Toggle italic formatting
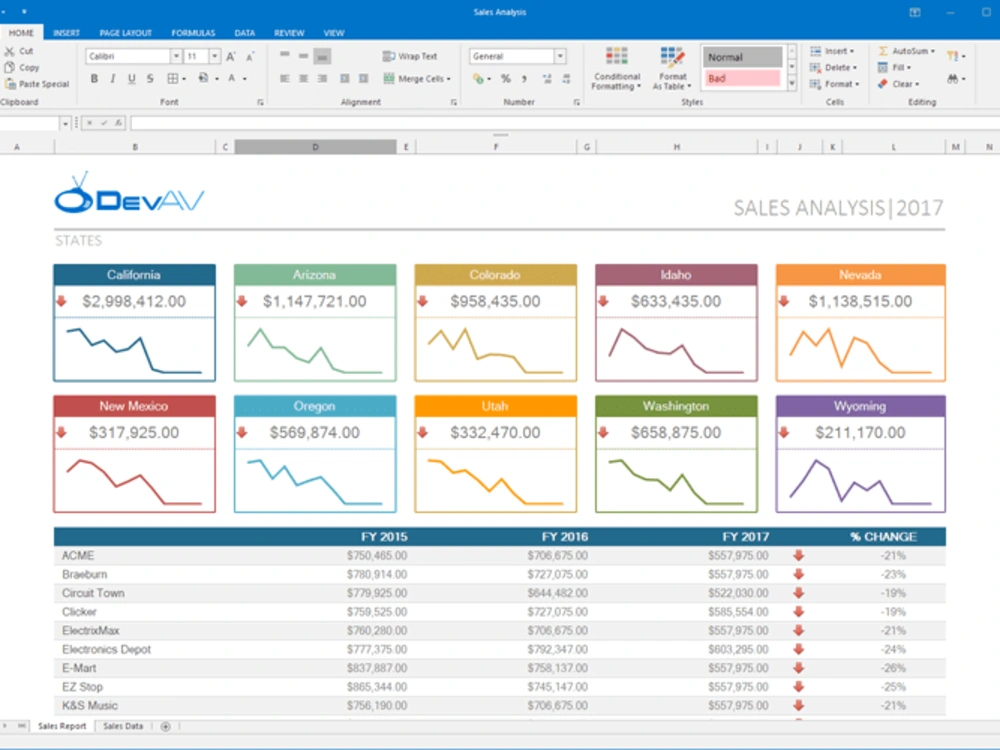This screenshot has height=750, width=1000. [x=113, y=78]
